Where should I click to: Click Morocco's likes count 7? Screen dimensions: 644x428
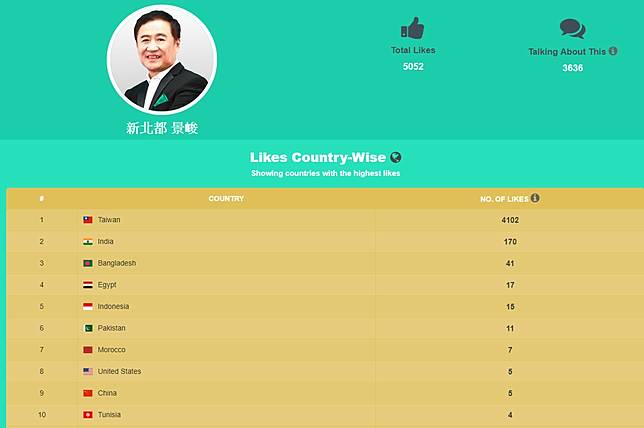(x=510, y=350)
